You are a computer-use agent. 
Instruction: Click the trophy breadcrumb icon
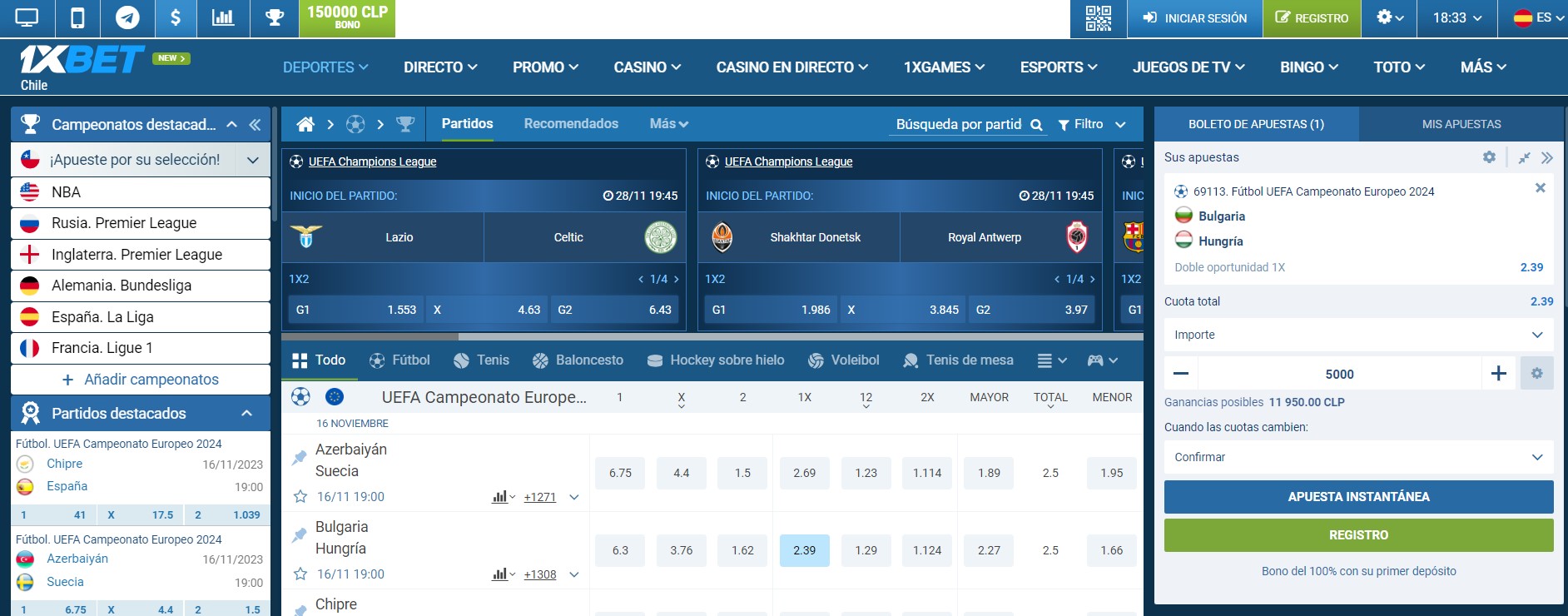coord(405,124)
